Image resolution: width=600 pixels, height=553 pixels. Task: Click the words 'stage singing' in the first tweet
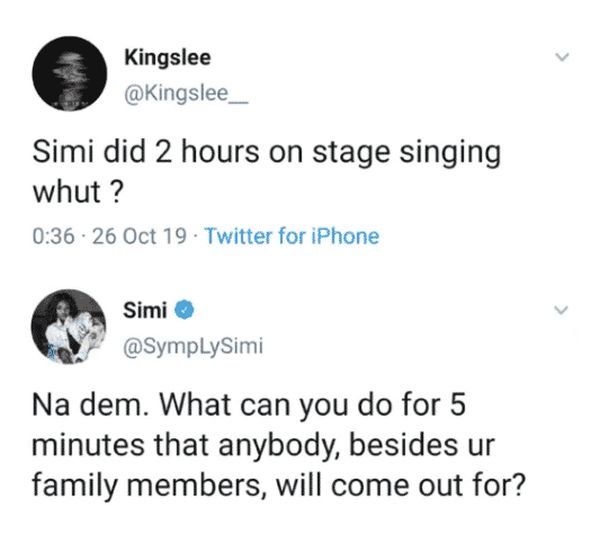406,154
